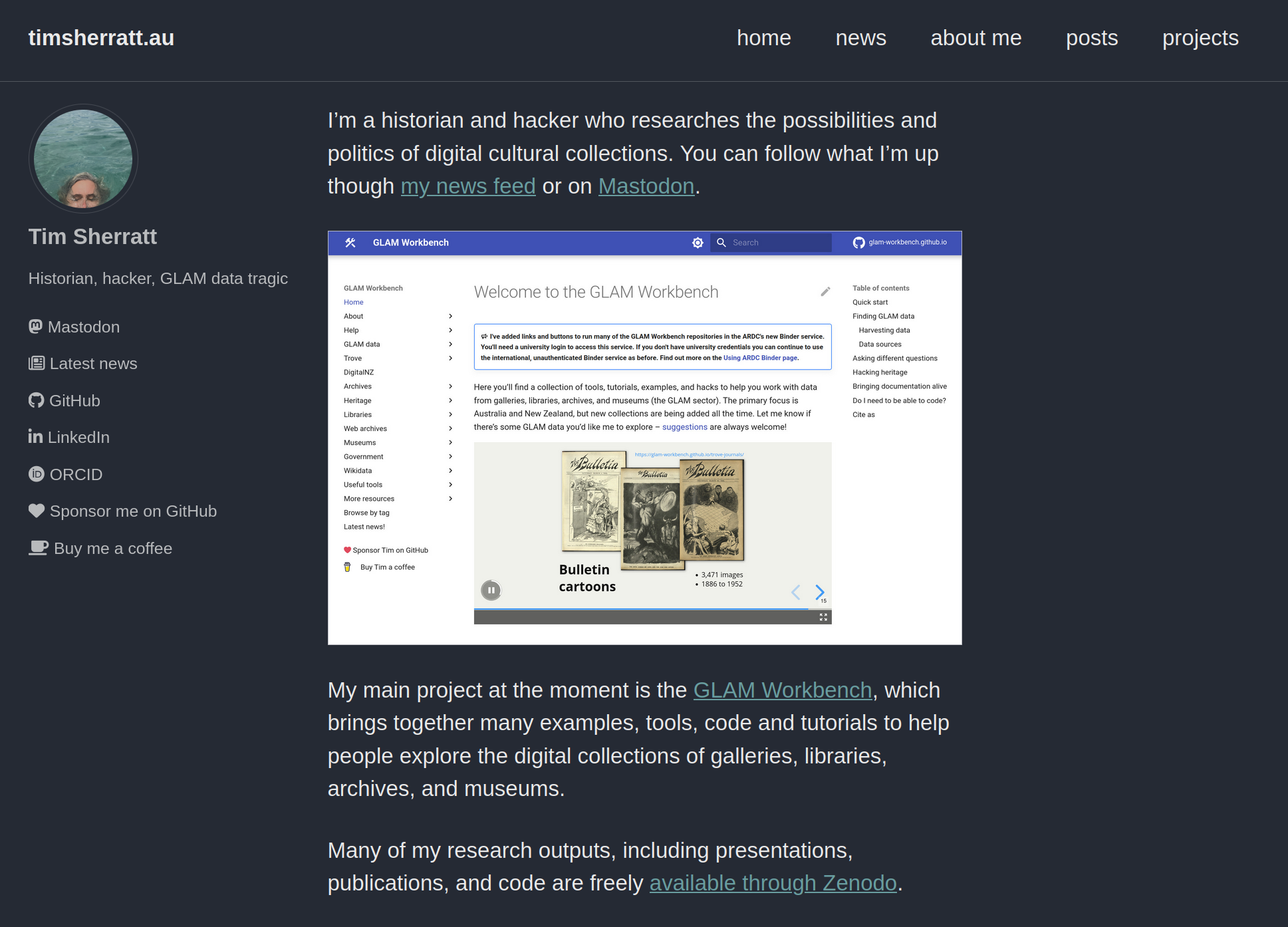Select DigitalNZ in the Workbench navigation
This screenshot has height=927, width=1288.
click(358, 372)
